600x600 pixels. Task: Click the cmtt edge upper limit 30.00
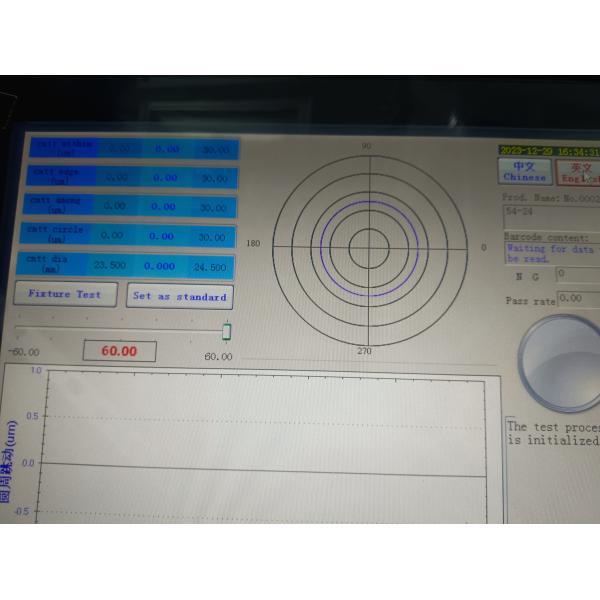pos(214,178)
